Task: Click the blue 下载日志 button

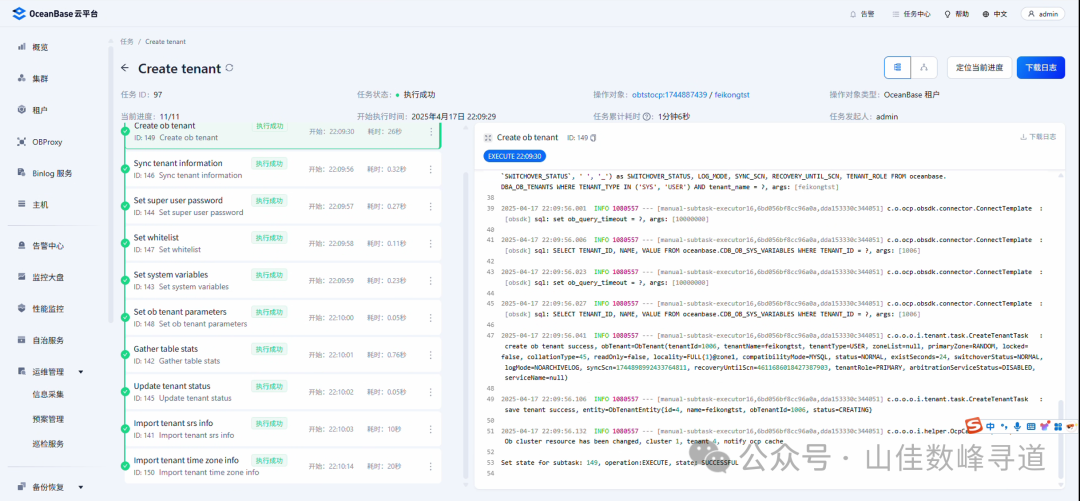Action: tap(1041, 68)
